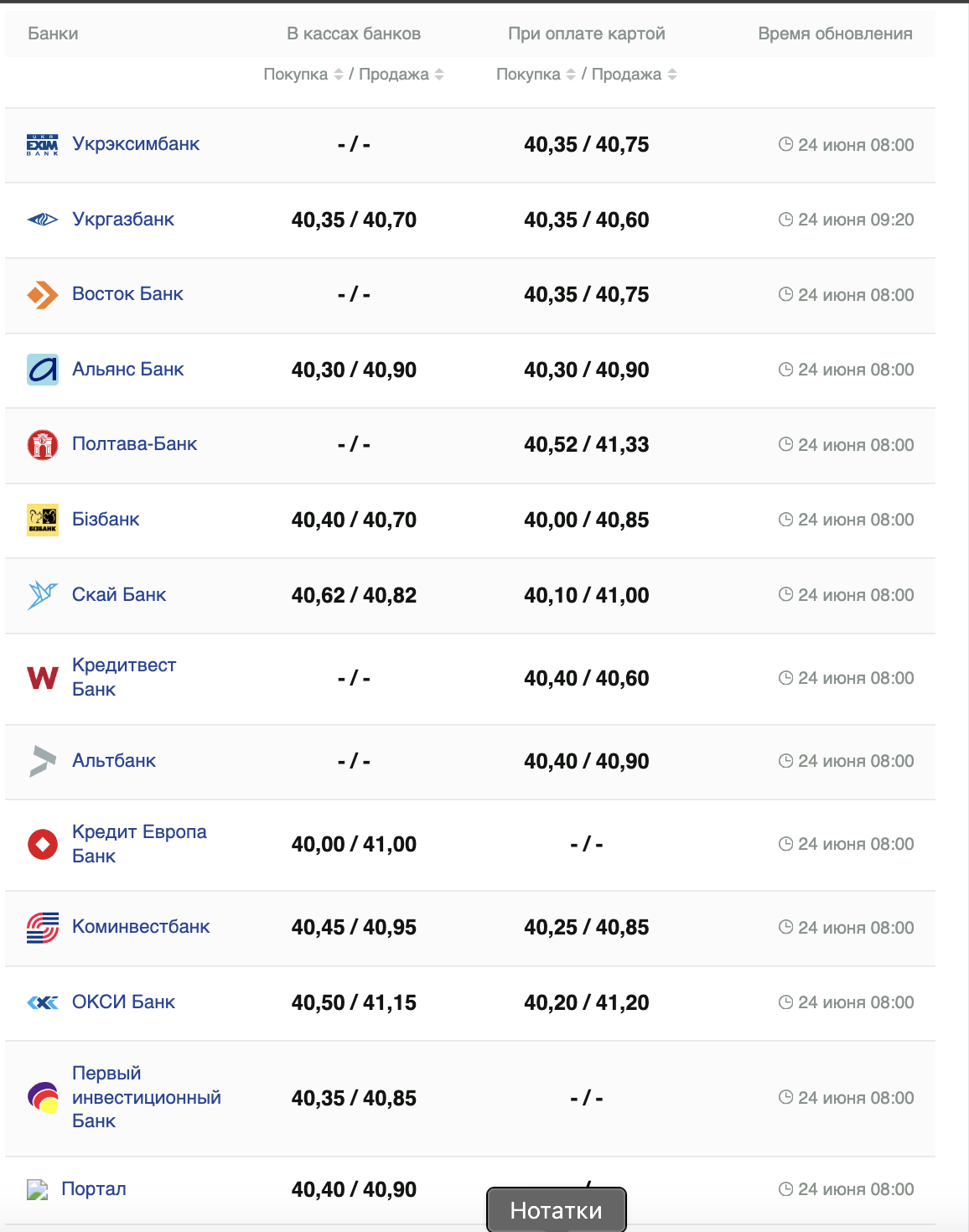This screenshot has width=969, height=1232.
Task: Click the Скай Банк bird logo
Action: (43, 595)
